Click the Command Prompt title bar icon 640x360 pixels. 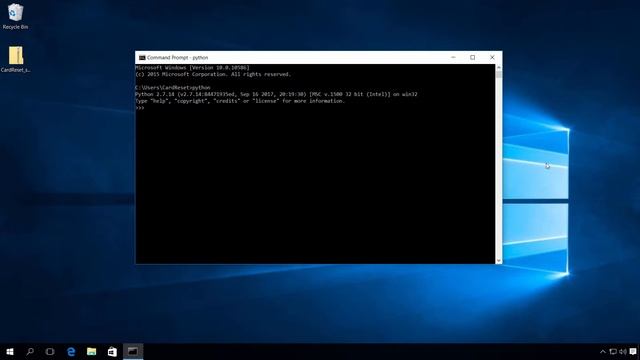[142, 58]
